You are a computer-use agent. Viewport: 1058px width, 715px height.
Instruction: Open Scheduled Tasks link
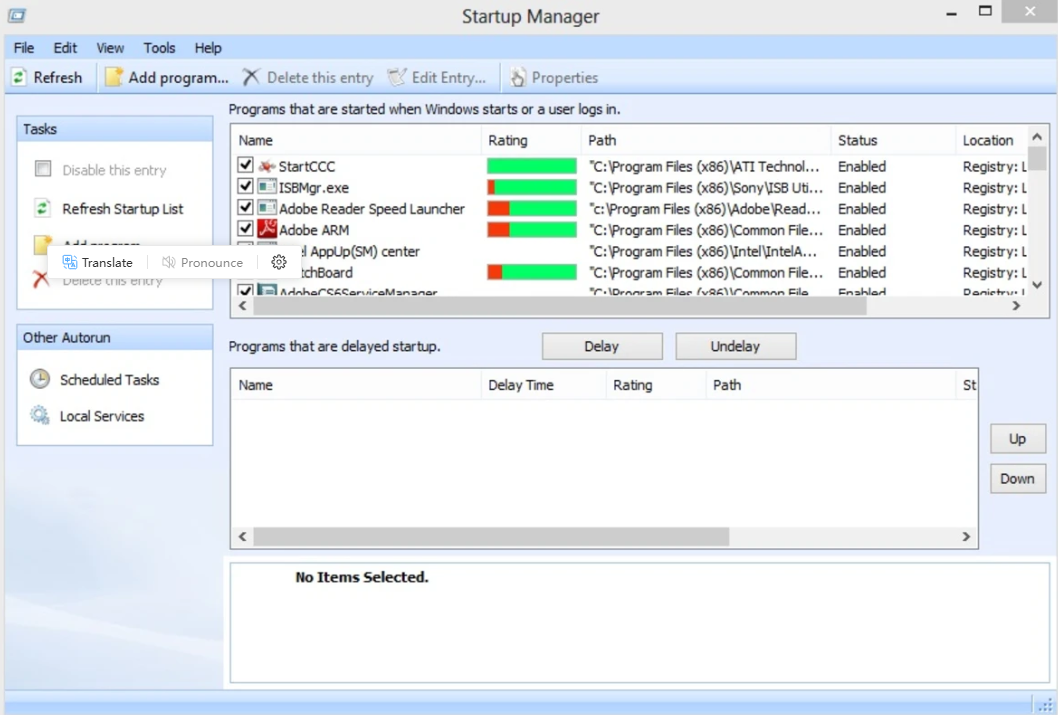109,380
